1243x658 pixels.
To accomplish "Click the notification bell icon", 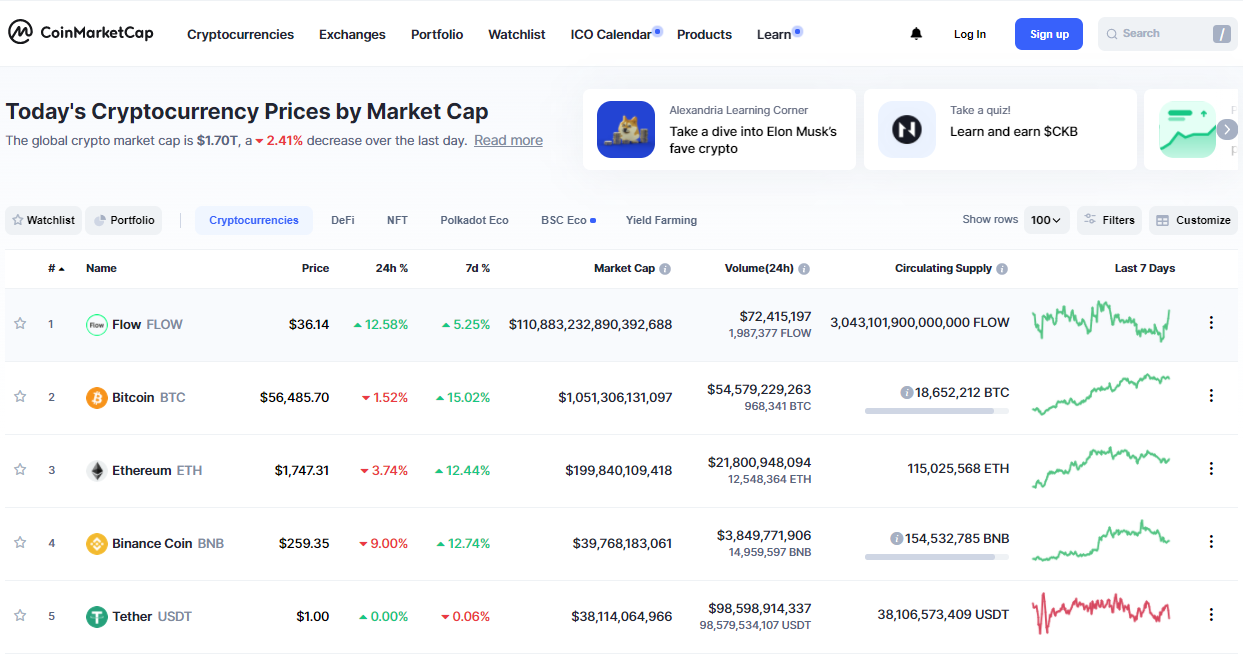I will pyautogui.click(x=916, y=34).
